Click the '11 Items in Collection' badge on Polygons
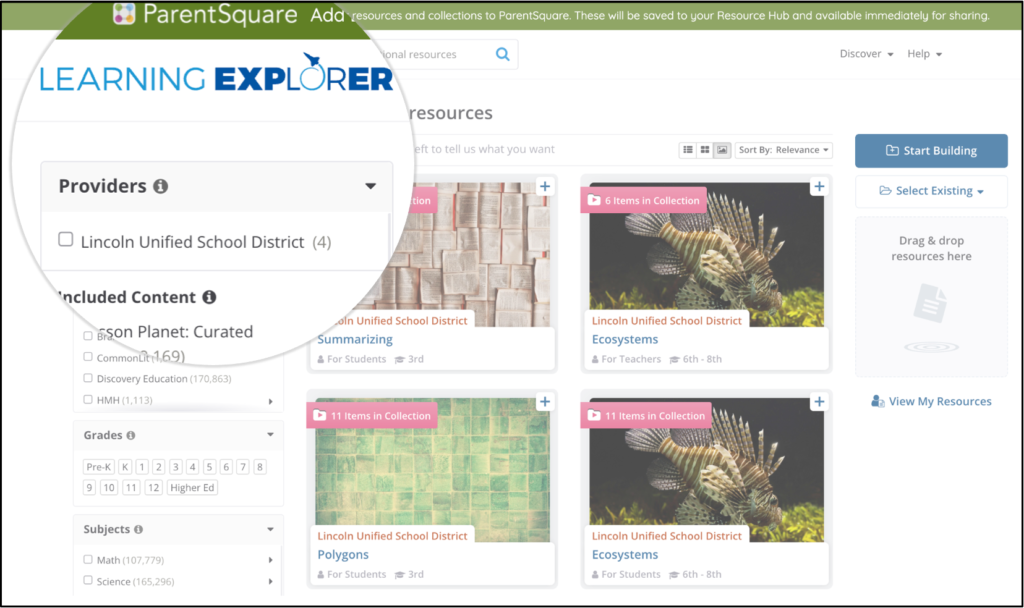Viewport: 1024px width, 608px height. tap(372, 416)
